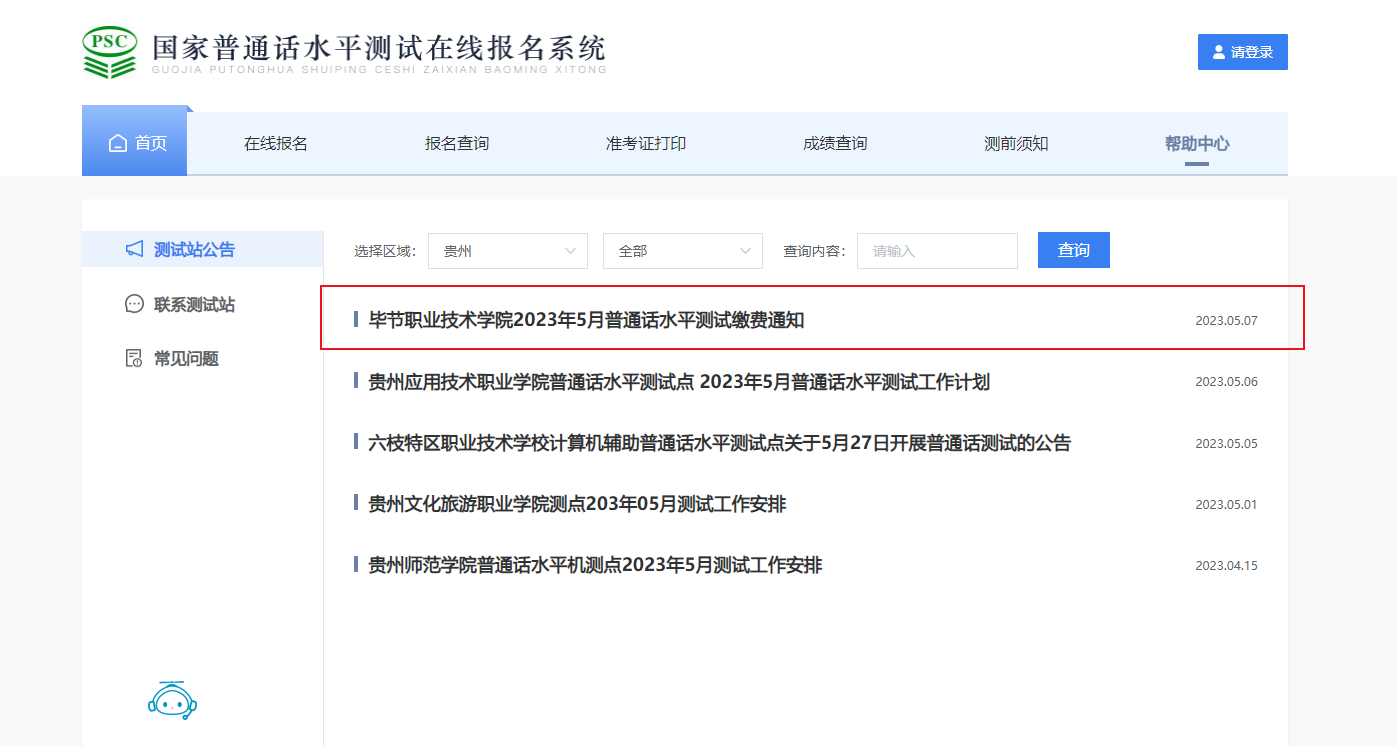
Task: Open the 六枝特区职业技术学校 announcement link
Action: pos(719,443)
